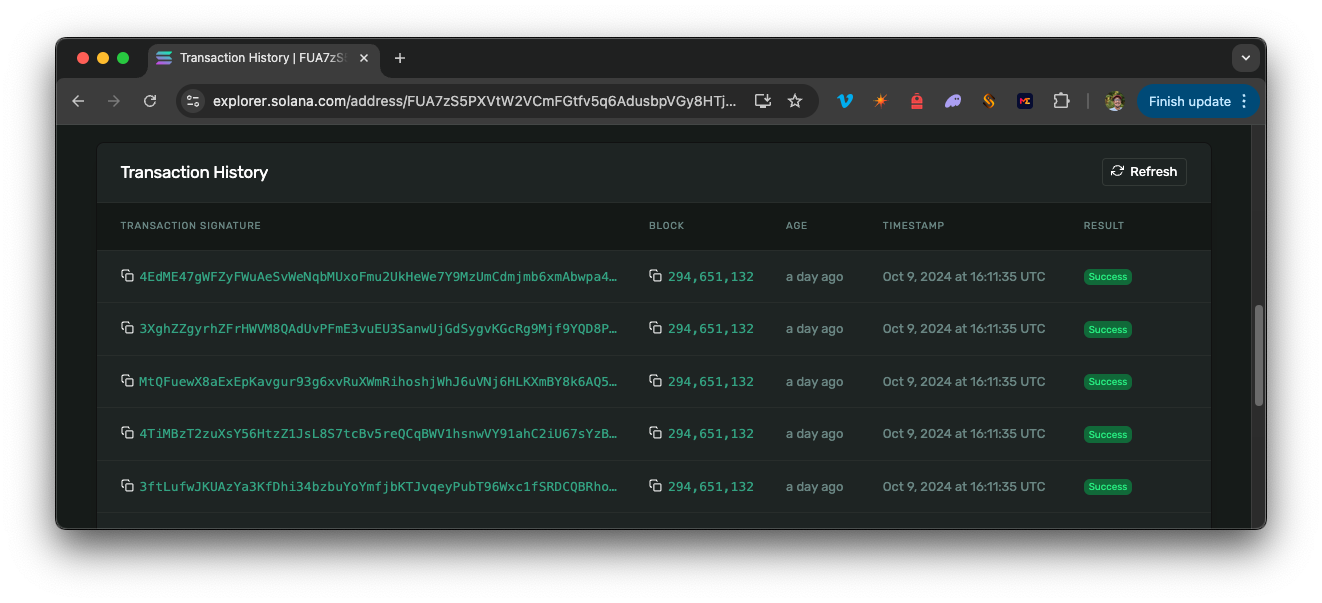Click the RESULT column header
The width and height of the screenshot is (1322, 603).
[1104, 226]
